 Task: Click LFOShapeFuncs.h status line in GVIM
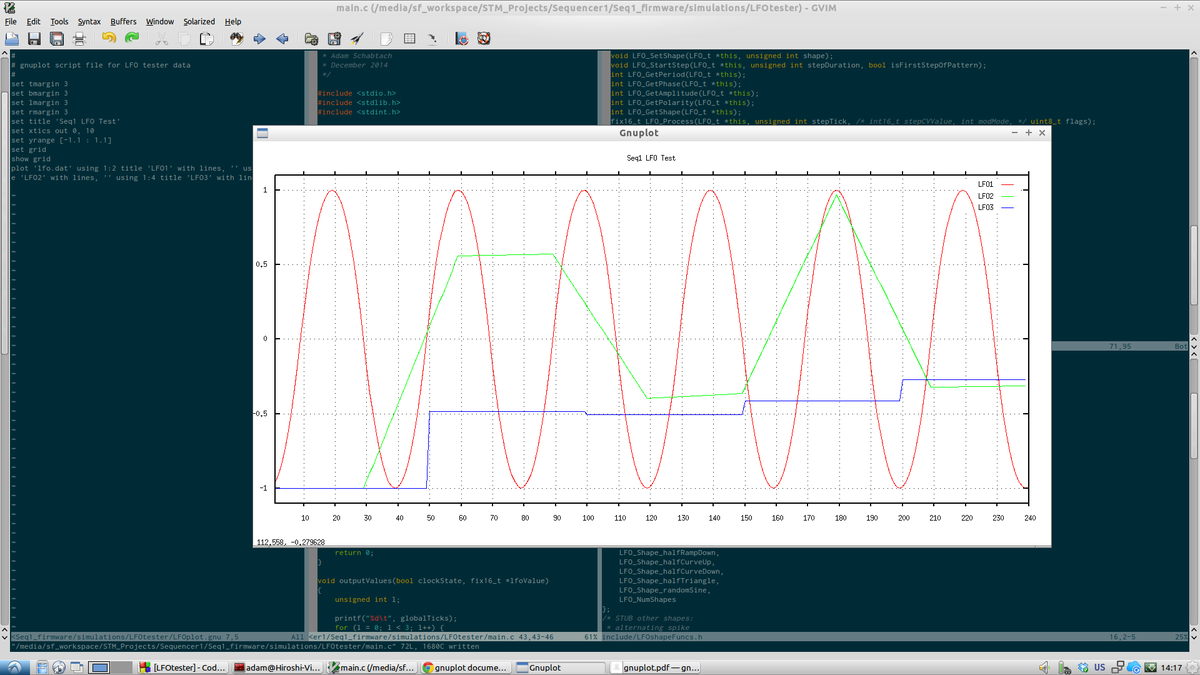tap(895, 637)
